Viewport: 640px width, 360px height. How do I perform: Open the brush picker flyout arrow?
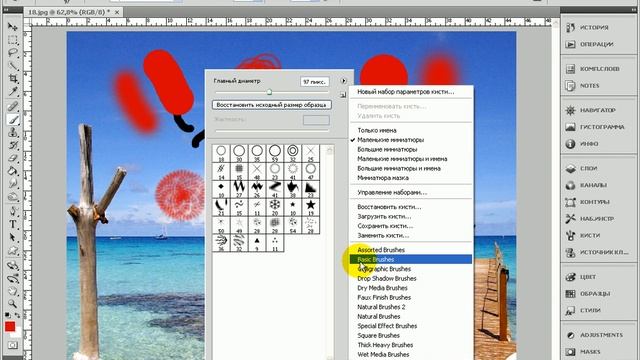[x=343, y=81]
